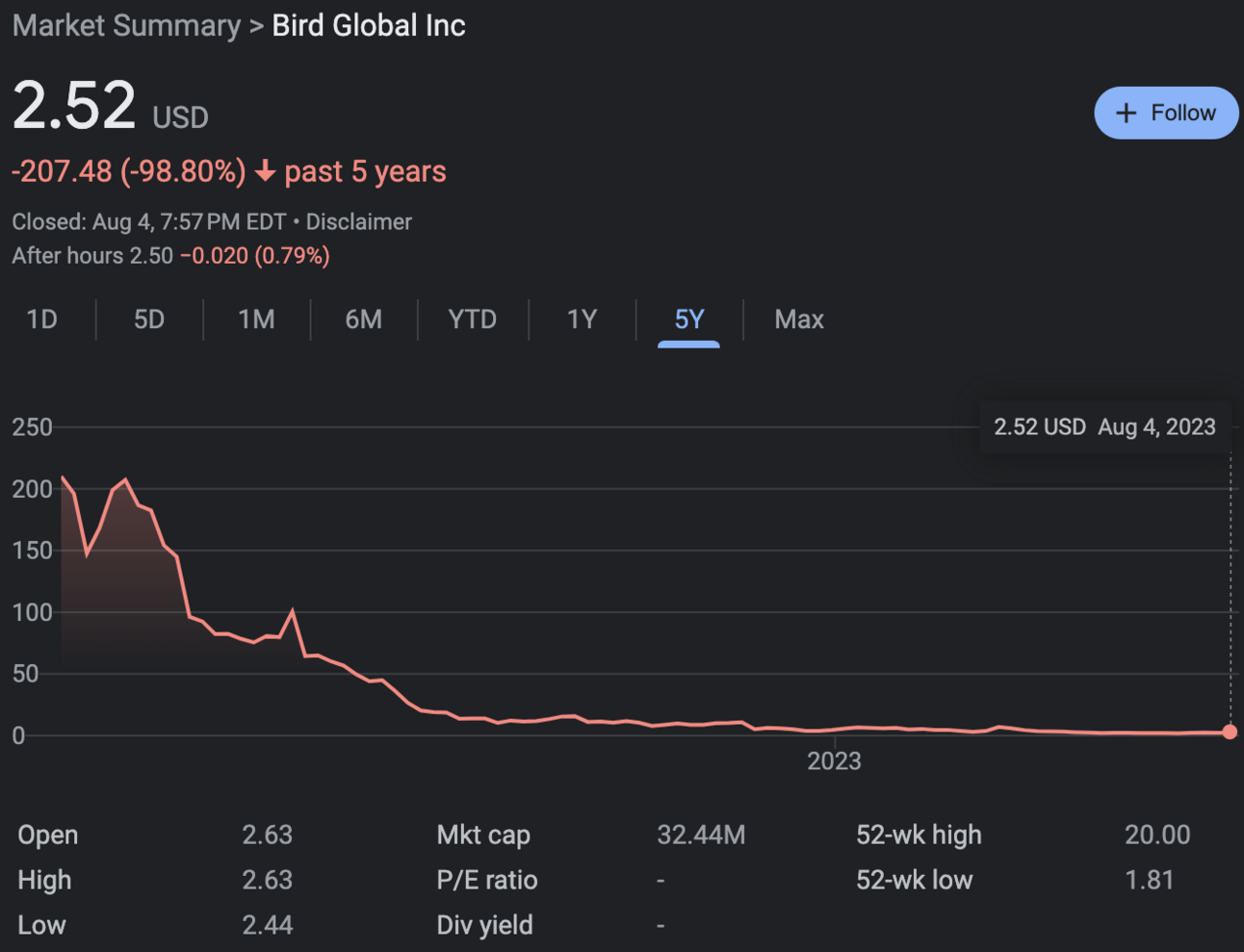Image resolution: width=1244 pixels, height=952 pixels.
Task: Show the YTD chart range
Action: pyautogui.click(x=472, y=320)
